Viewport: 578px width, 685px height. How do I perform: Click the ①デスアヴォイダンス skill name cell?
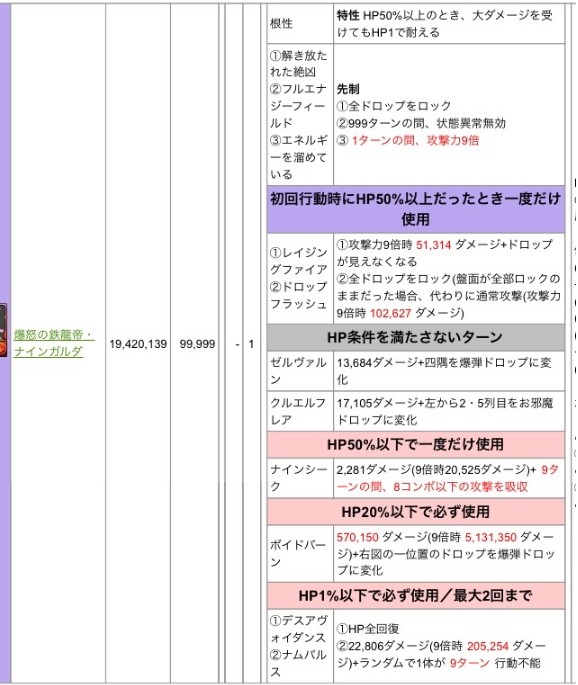tap(300, 646)
